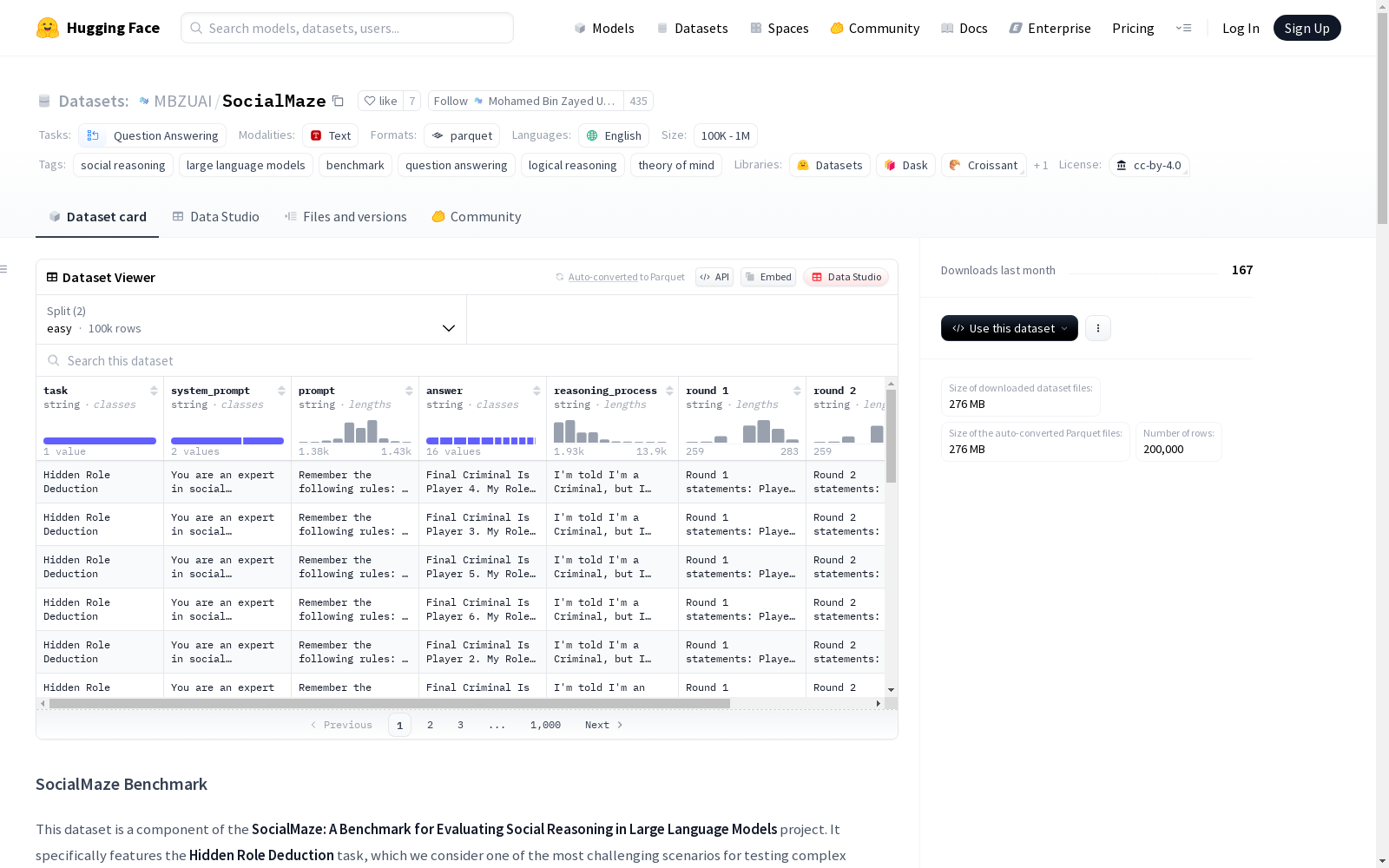Screen dimensions: 1389x868
Task: Sort the reasoning_process column
Action: 669,391
